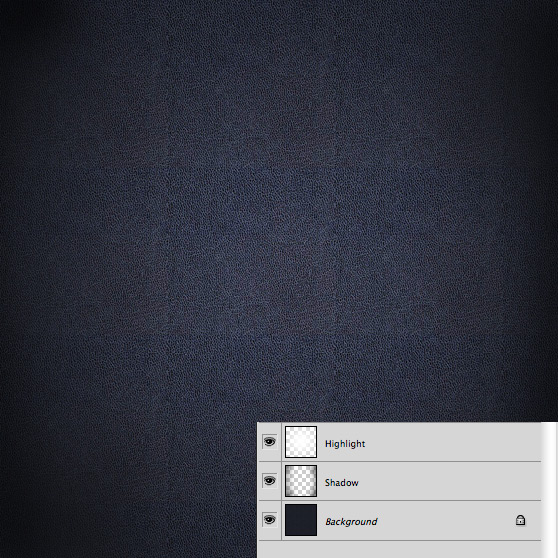Click the dark top-left corner of the canvas
558x558 pixels.
pyautogui.click(x=14, y=14)
